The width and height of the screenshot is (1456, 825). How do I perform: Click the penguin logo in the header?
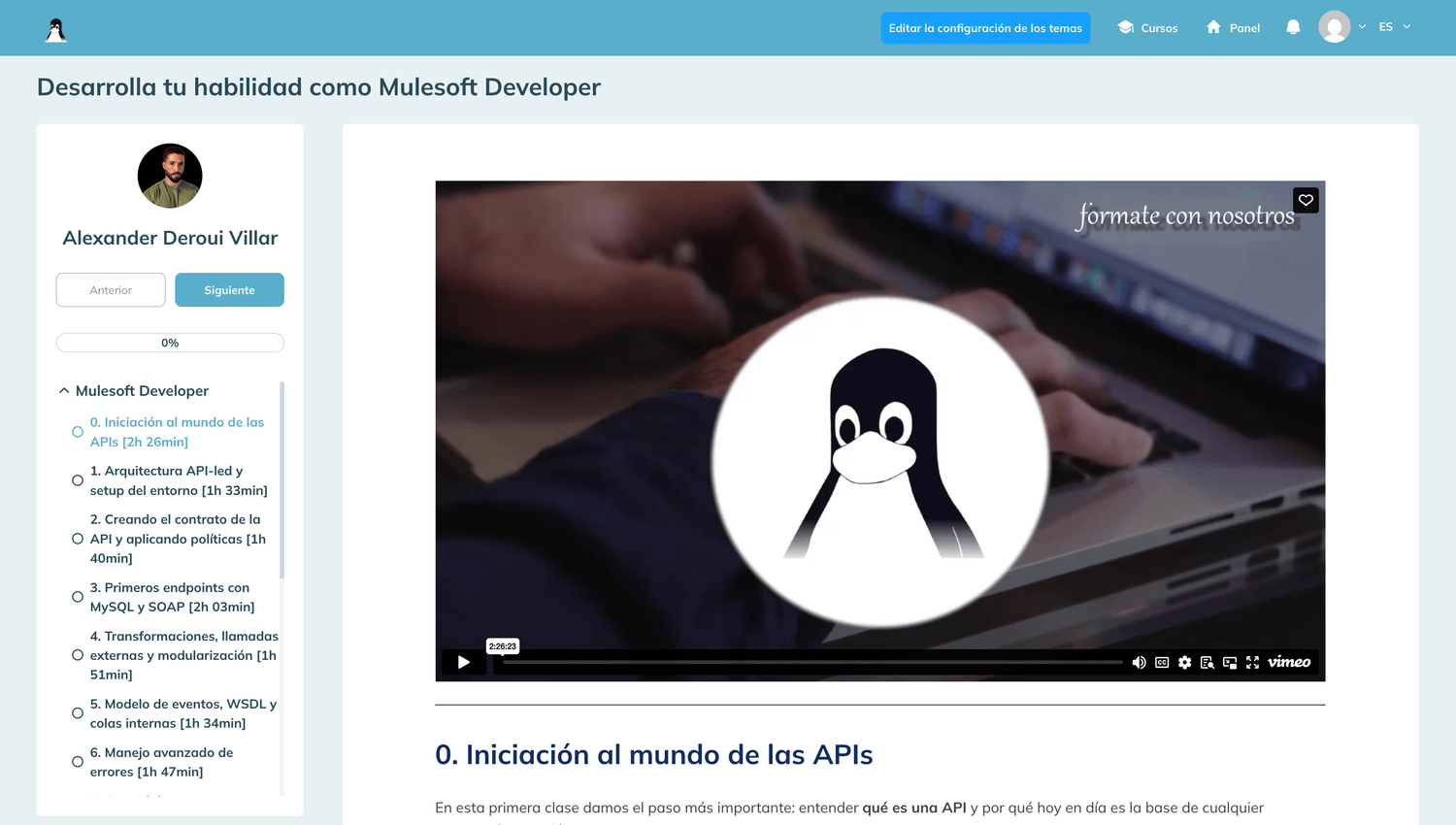[56, 29]
